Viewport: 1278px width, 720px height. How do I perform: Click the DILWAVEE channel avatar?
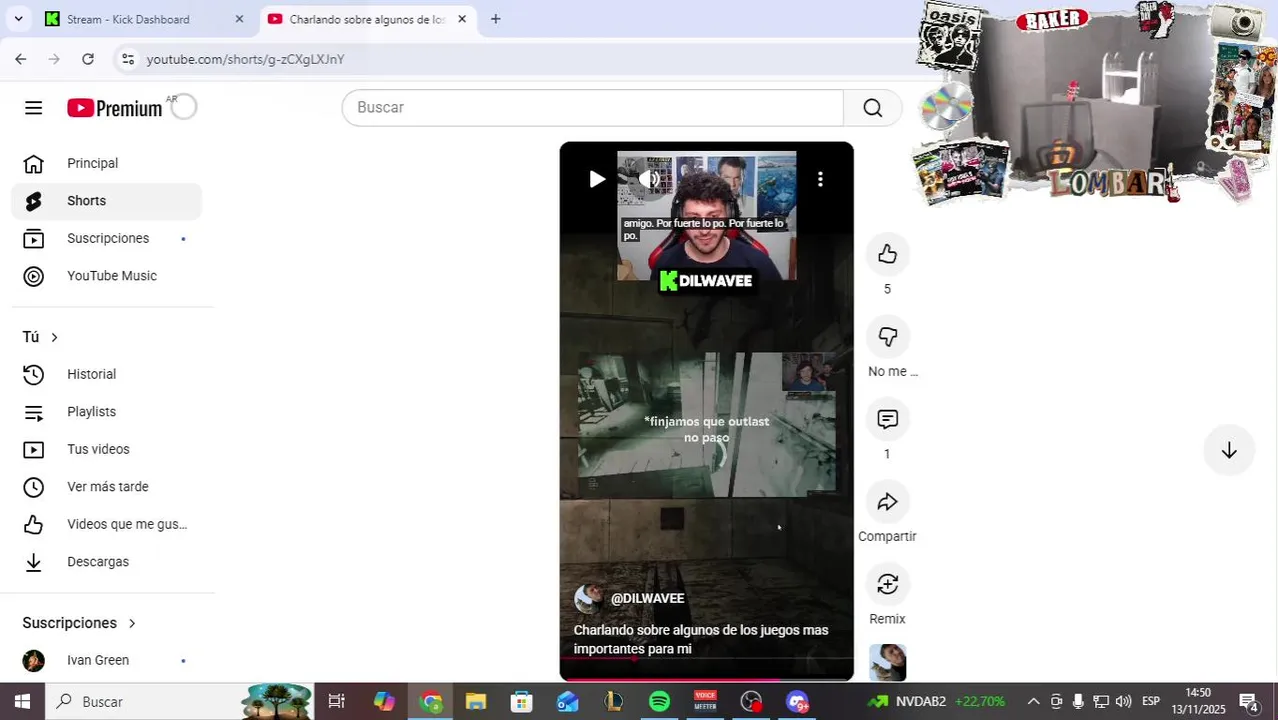pyautogui.click(x=588, y=599)
